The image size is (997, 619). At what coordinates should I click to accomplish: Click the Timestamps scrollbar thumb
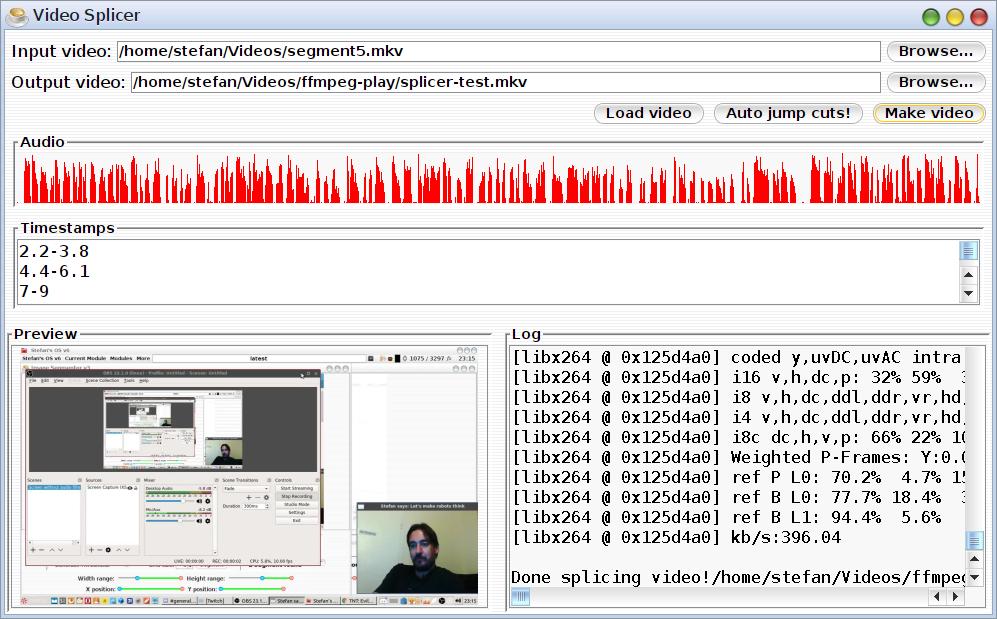click(x=968, y=250)
